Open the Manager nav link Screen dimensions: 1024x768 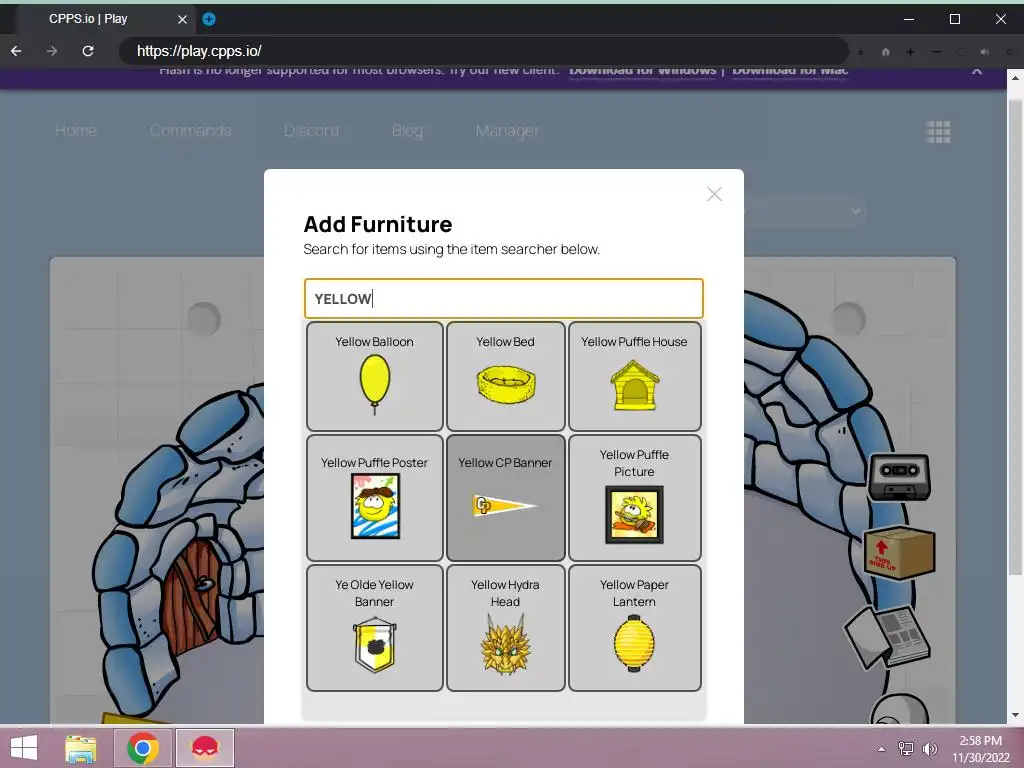tap(507, 131)
